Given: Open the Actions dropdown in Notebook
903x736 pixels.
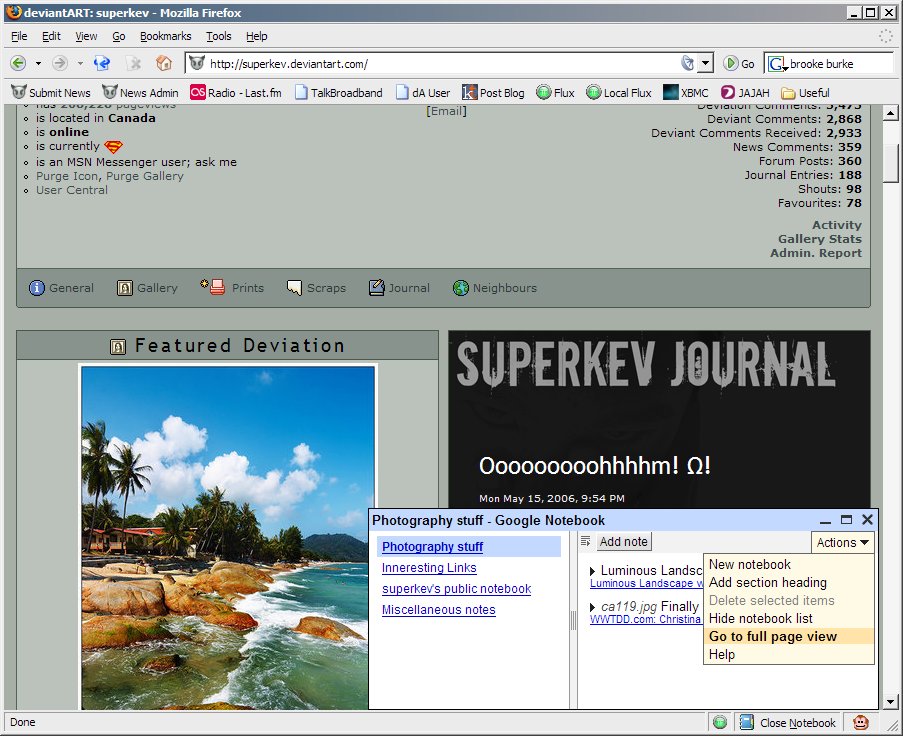Looking at the screenshot, I should point(843,543).
